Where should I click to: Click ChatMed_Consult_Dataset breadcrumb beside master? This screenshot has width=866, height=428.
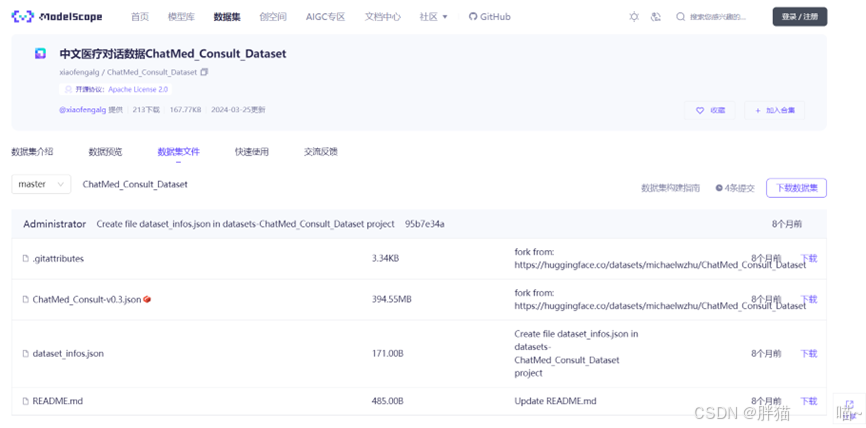135,184
